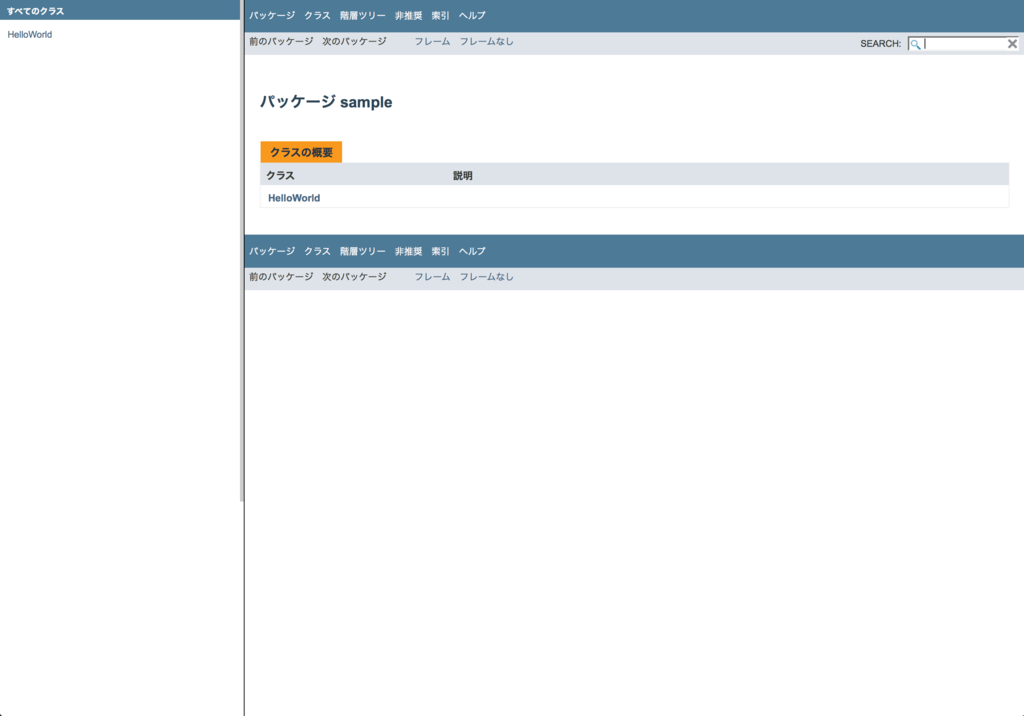Click パッケージ in the bottom navigation bar
This screenshot has height=716, width=1024.
click(272, 252)
